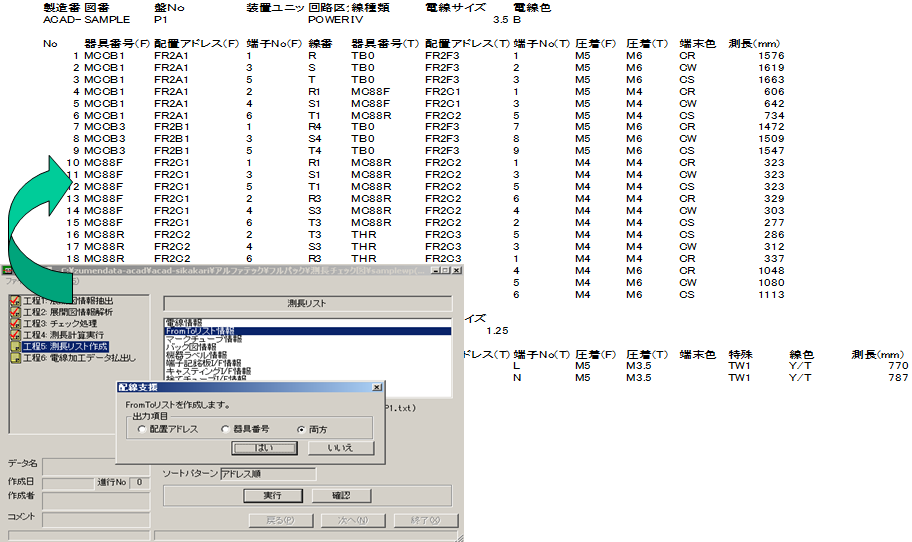Click the 実行 button
This screenshot has height=542, width=912.
[272, 495]
